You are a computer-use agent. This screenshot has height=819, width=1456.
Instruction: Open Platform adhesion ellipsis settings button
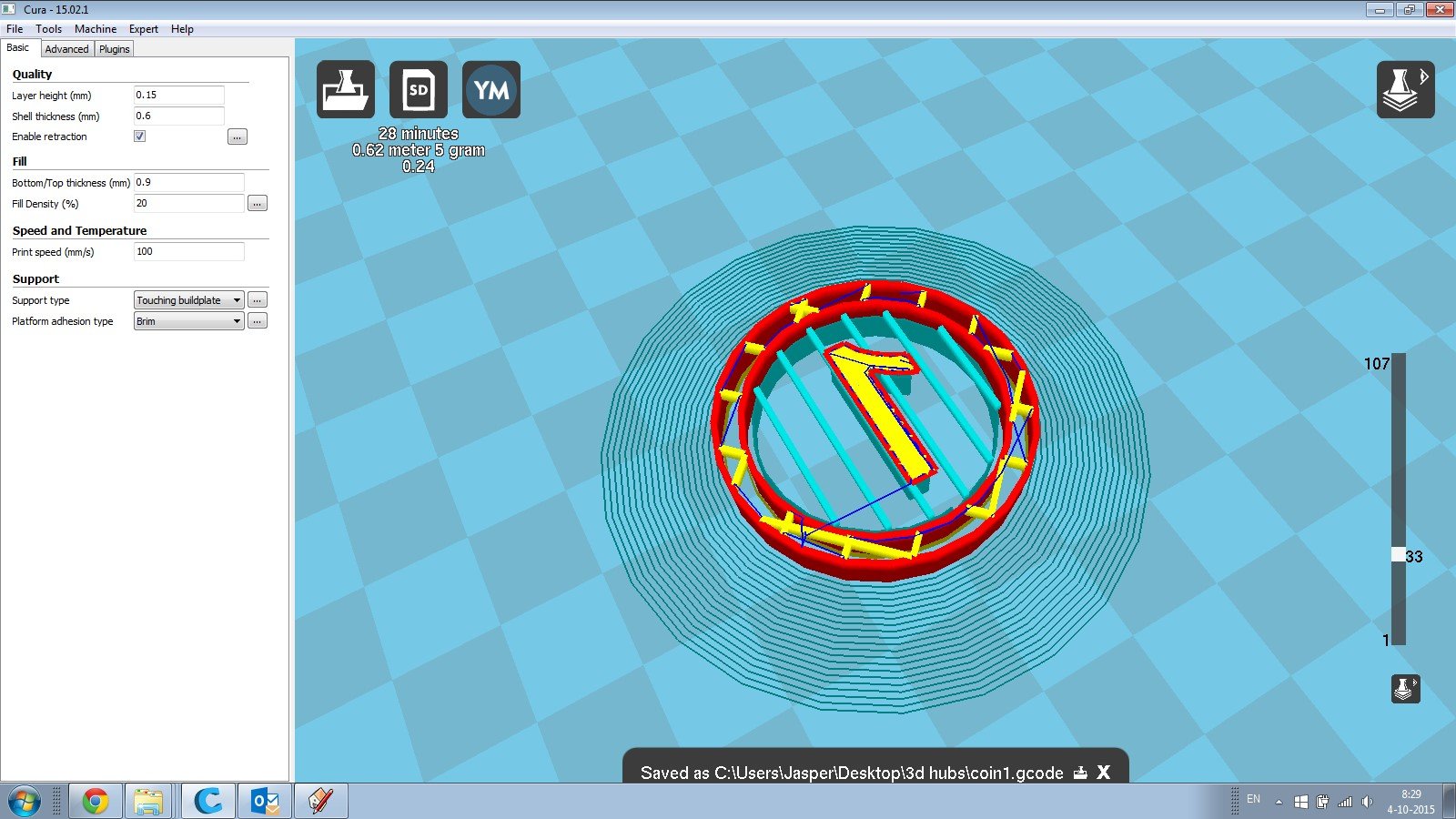(258, 321)
